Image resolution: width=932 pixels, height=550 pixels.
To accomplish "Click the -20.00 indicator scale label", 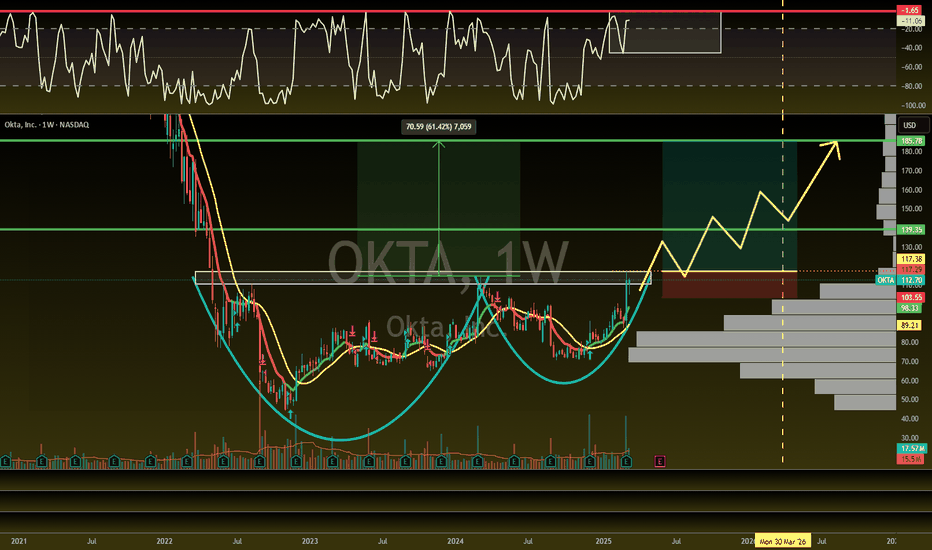I will pyautogui.click(x=912, y=29).
